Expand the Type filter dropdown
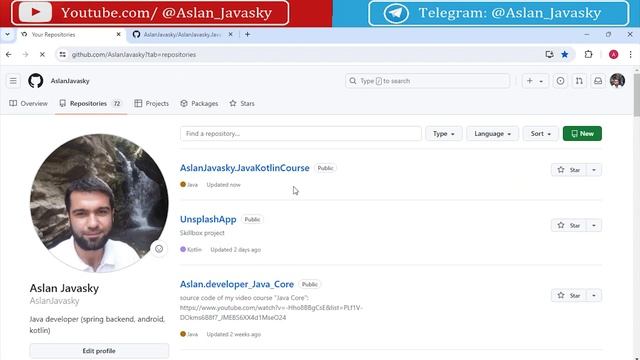The height and width of the screenshot is (360, 640). (444, 133)
